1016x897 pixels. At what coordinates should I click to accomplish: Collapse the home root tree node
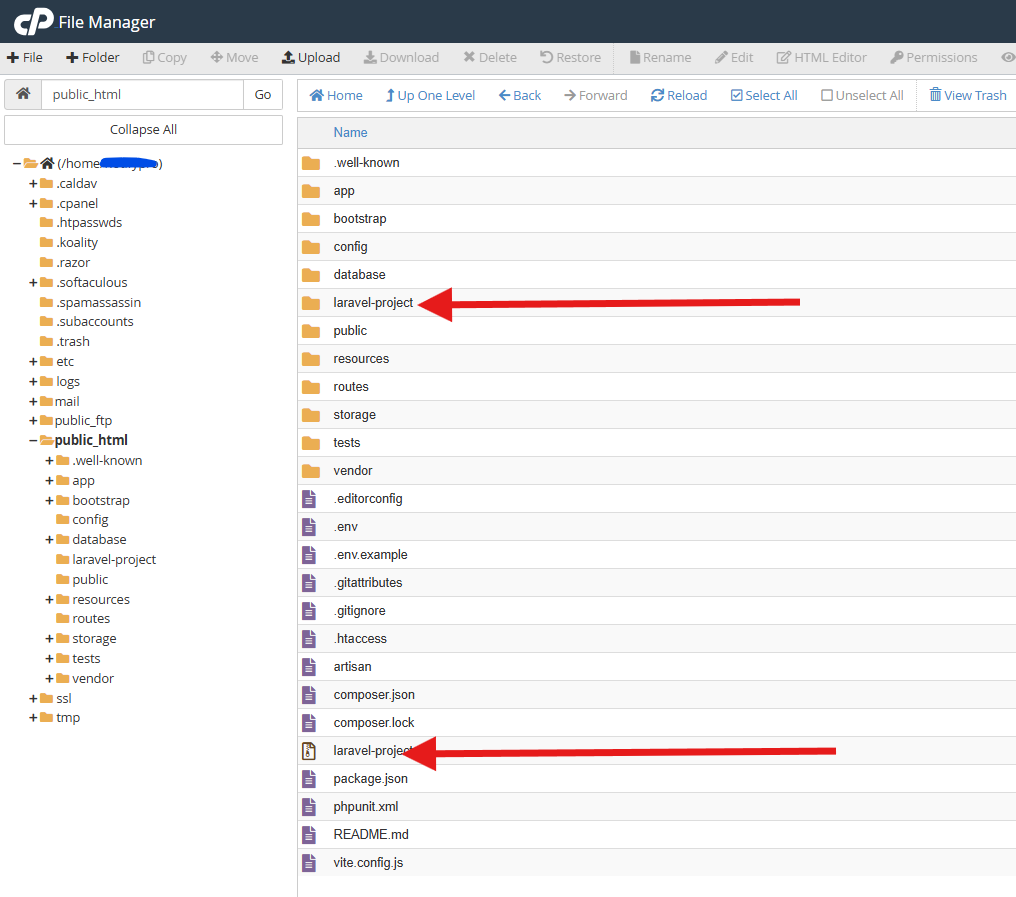[17, 163]
